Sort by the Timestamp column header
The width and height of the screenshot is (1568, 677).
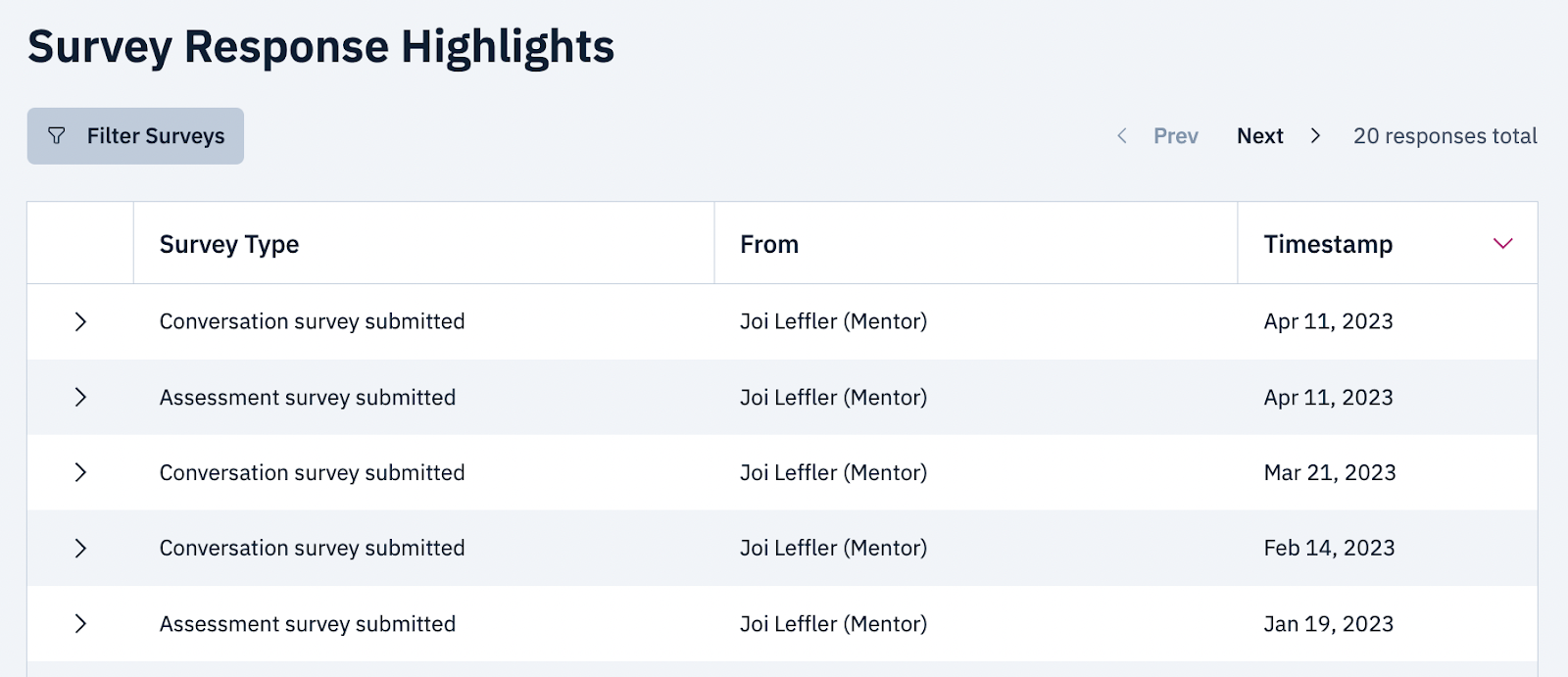tap(1328, 244)
